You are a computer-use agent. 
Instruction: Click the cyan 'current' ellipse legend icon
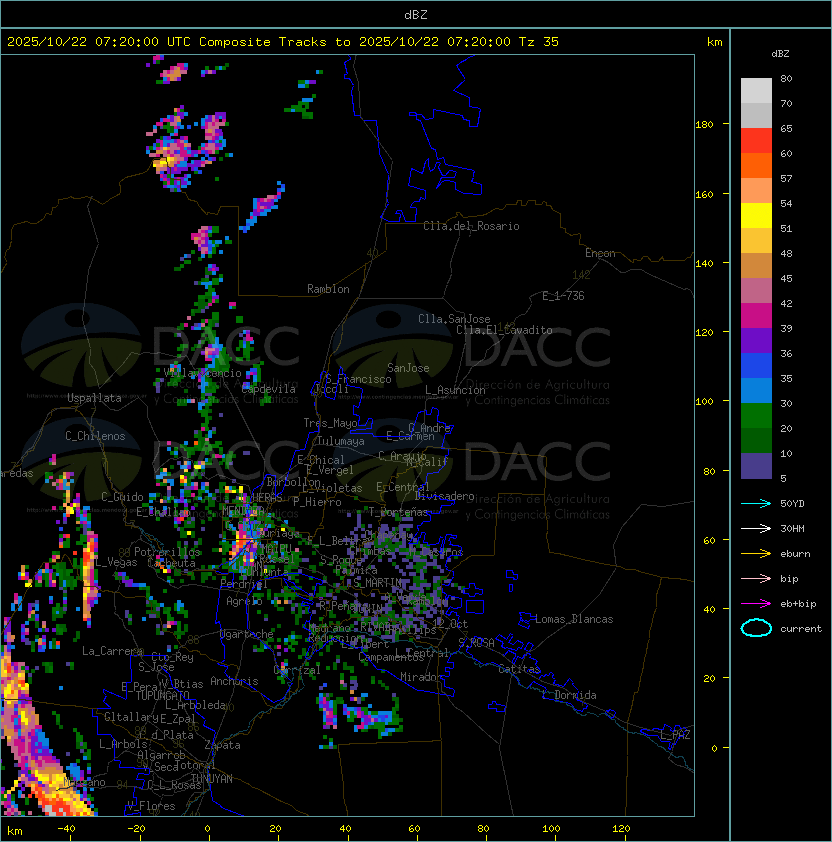(756, 628)
